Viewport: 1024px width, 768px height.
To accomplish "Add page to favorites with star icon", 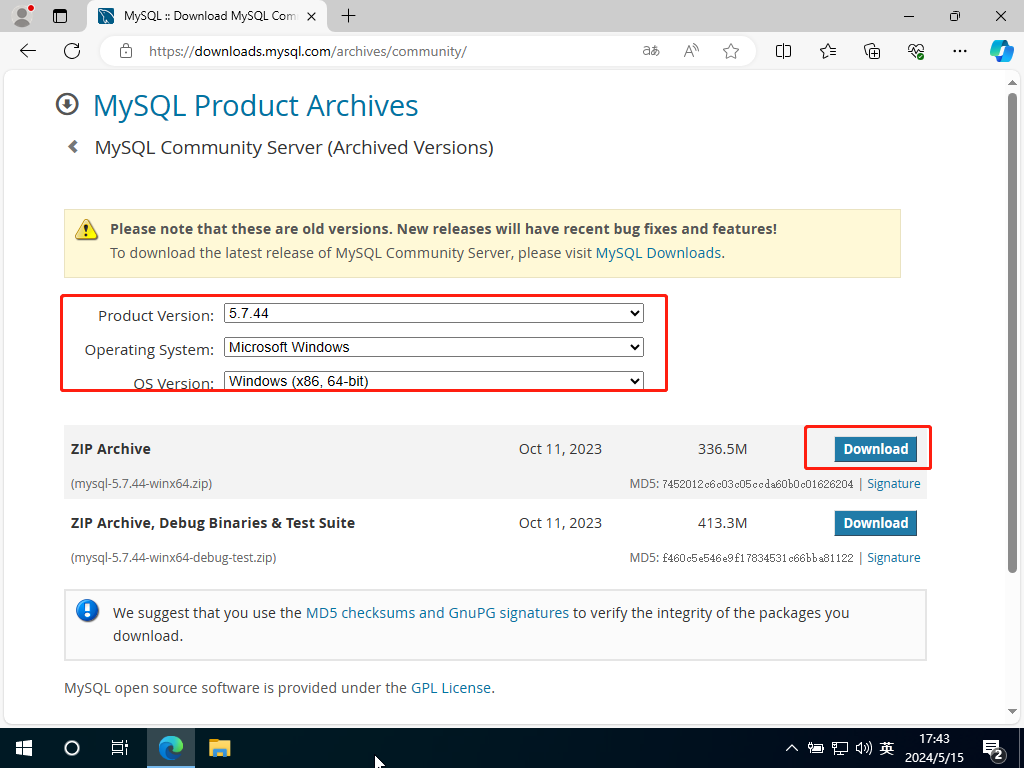I will (x=731, y=51).
